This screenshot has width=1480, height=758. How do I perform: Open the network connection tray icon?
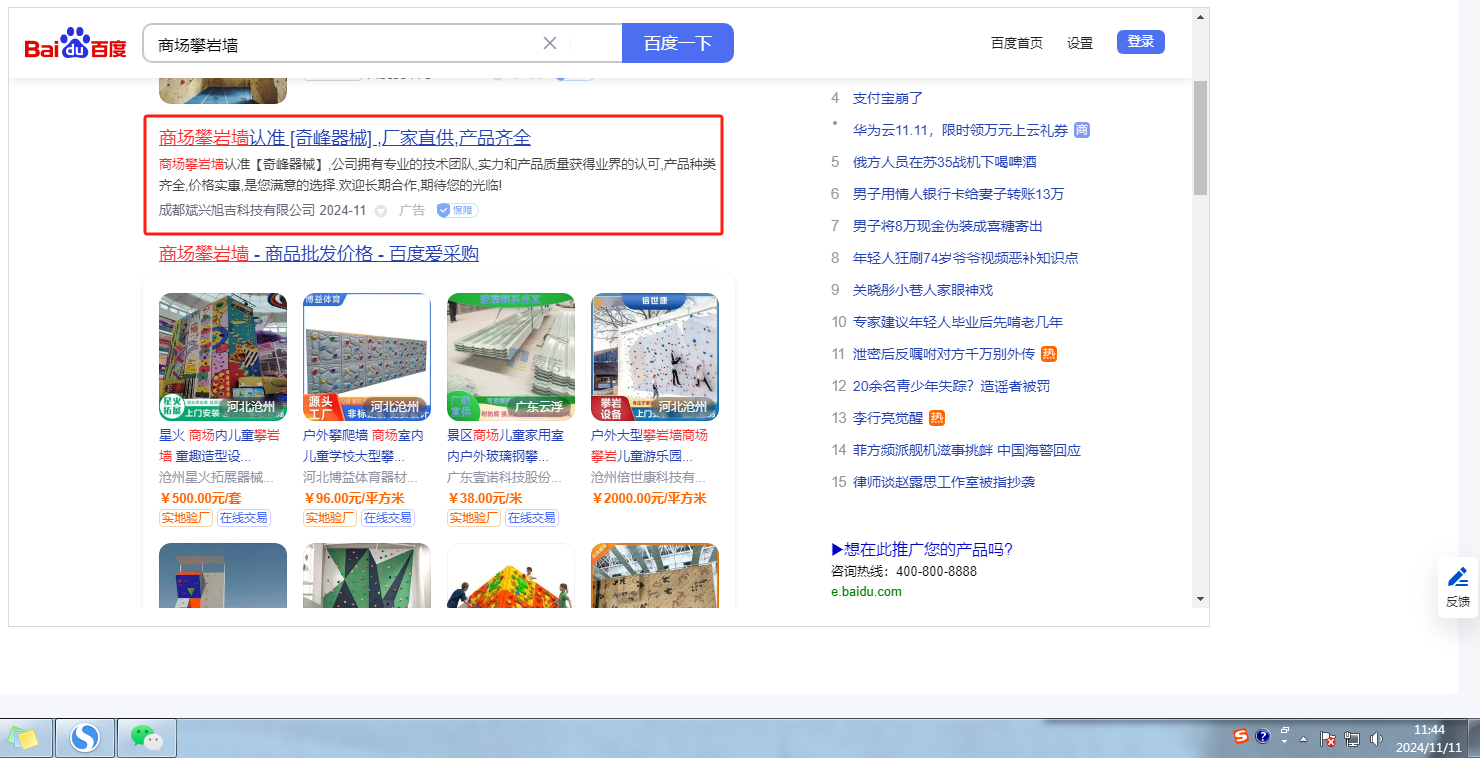[x=1352, y=739]
